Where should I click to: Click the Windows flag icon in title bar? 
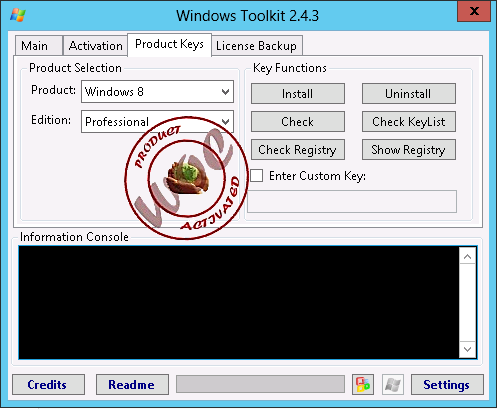(18, 15)
